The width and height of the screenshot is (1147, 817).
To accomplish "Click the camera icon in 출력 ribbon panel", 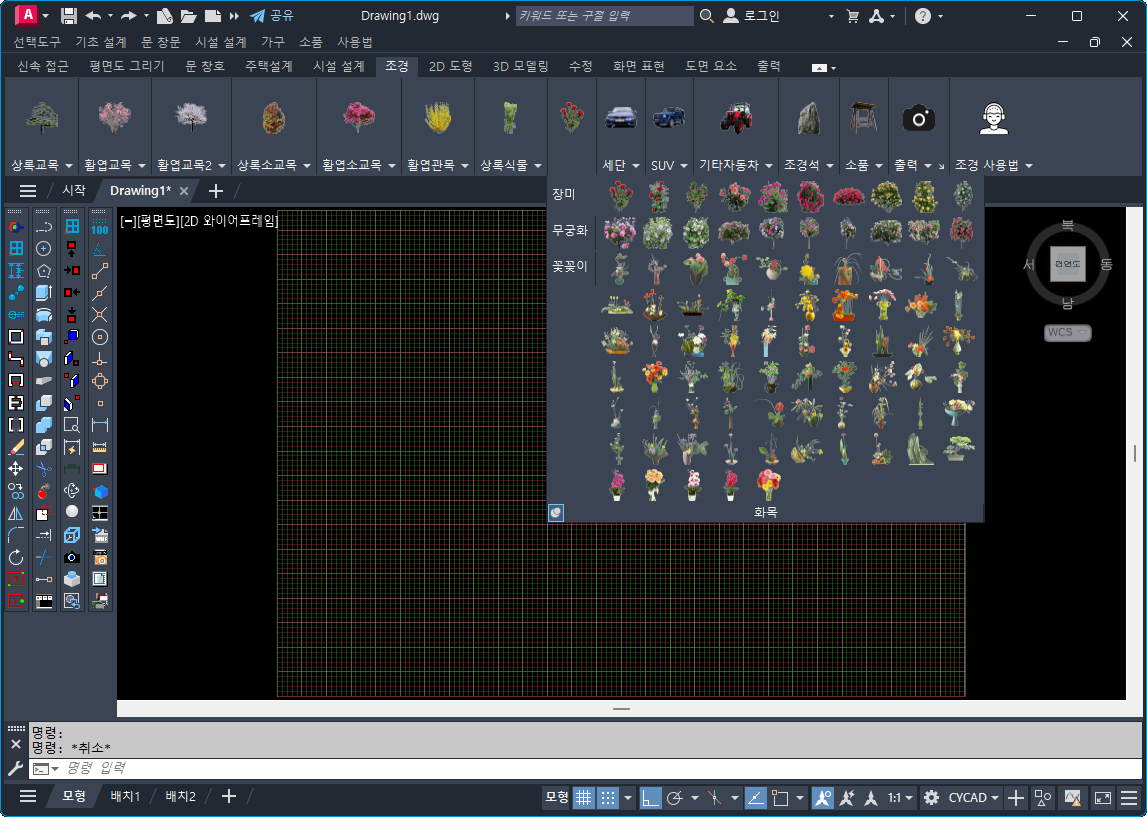I will [918, 119].
